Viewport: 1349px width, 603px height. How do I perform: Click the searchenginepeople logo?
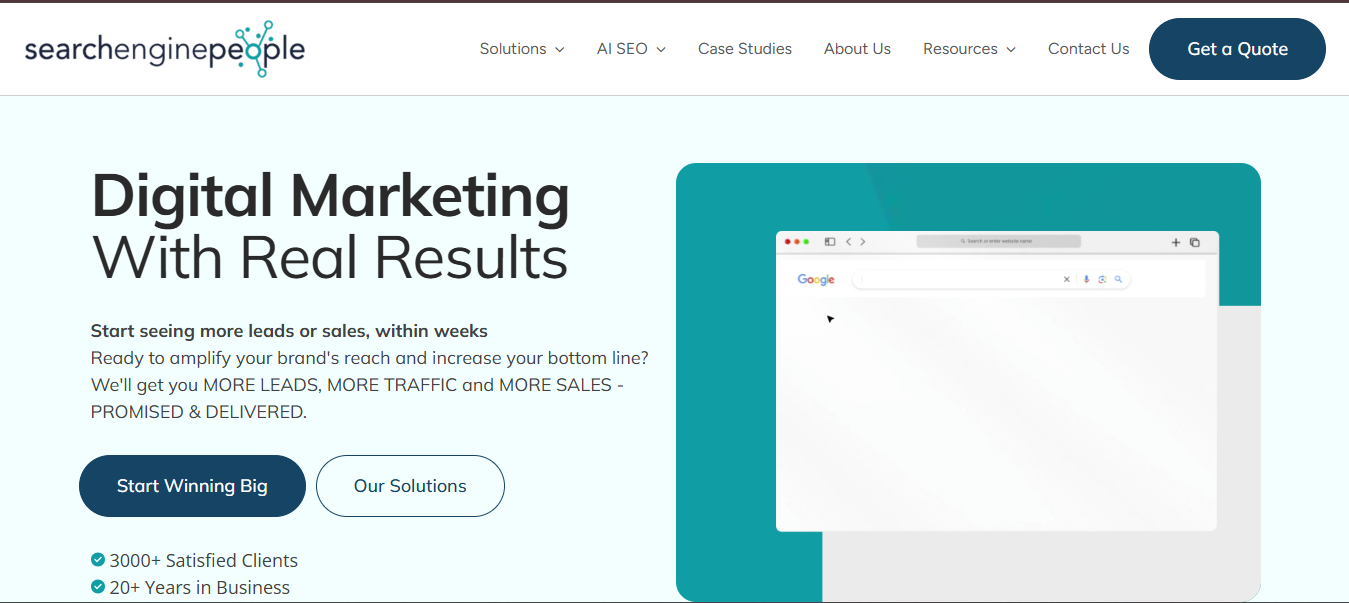[165, 49]
